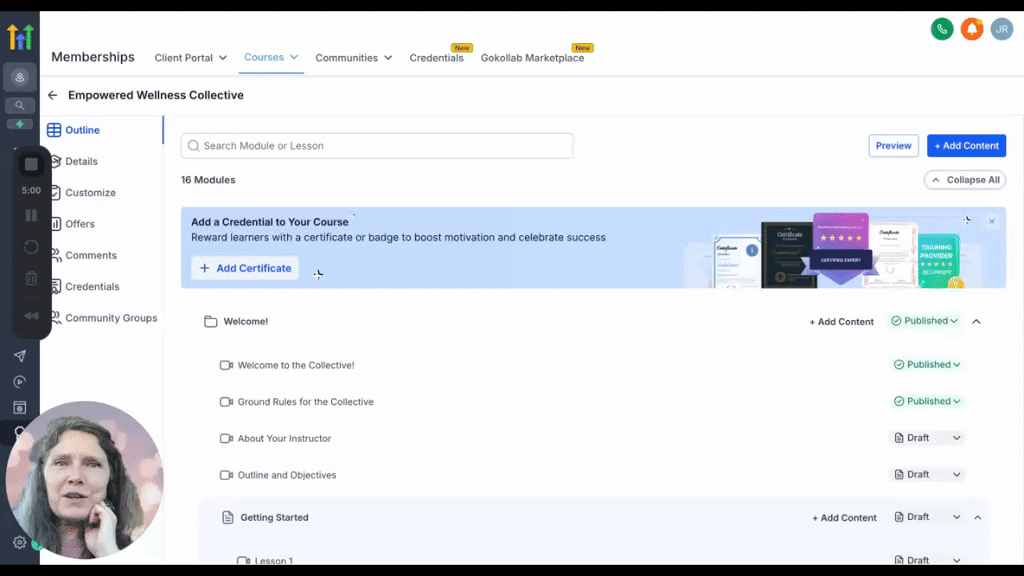Viewport: 1024px width, 576px height.
Task: Click the video icon beside Outline and Objectives
Action: coord(226,475)
